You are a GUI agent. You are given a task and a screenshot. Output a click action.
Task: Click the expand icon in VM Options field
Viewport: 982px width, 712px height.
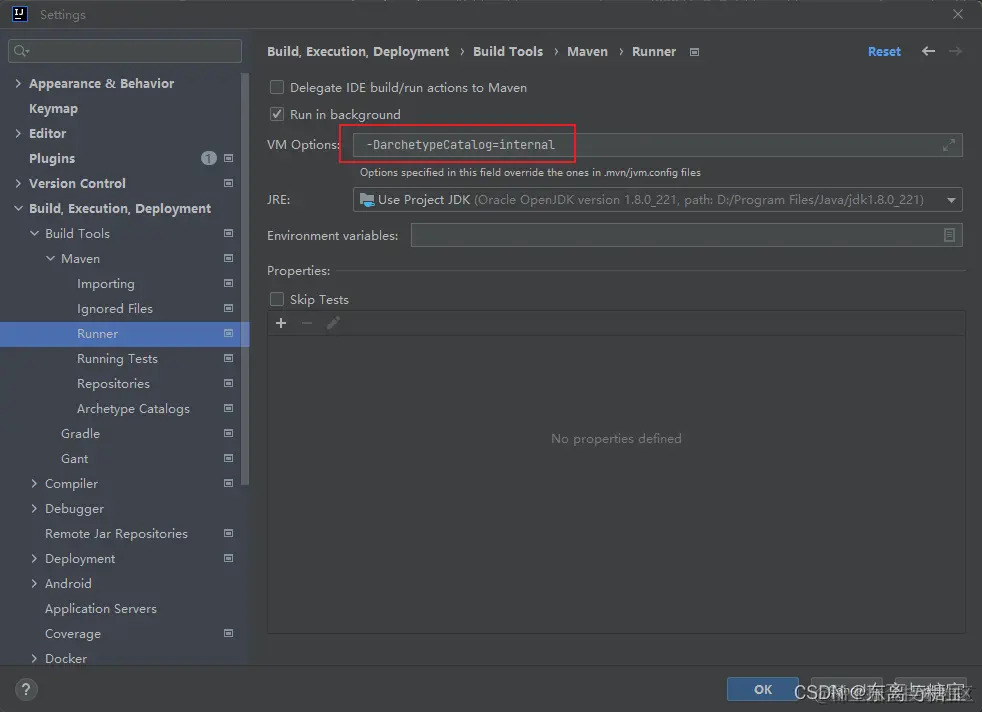pos(949,145)
